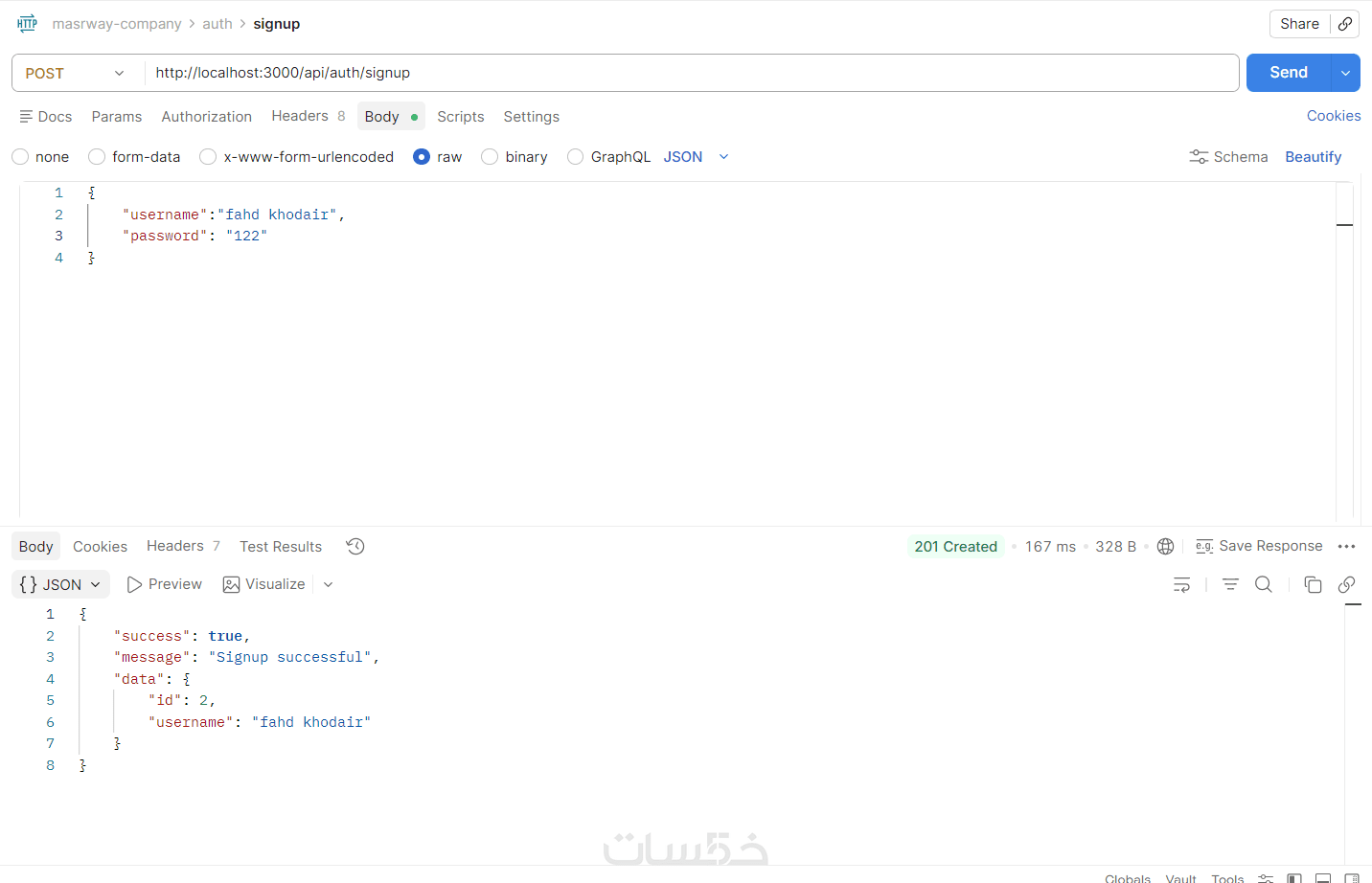The image size is (1372, 883).
Task: Toggle the left sidebar layout icon
Action: click(x=1294, y=878)
